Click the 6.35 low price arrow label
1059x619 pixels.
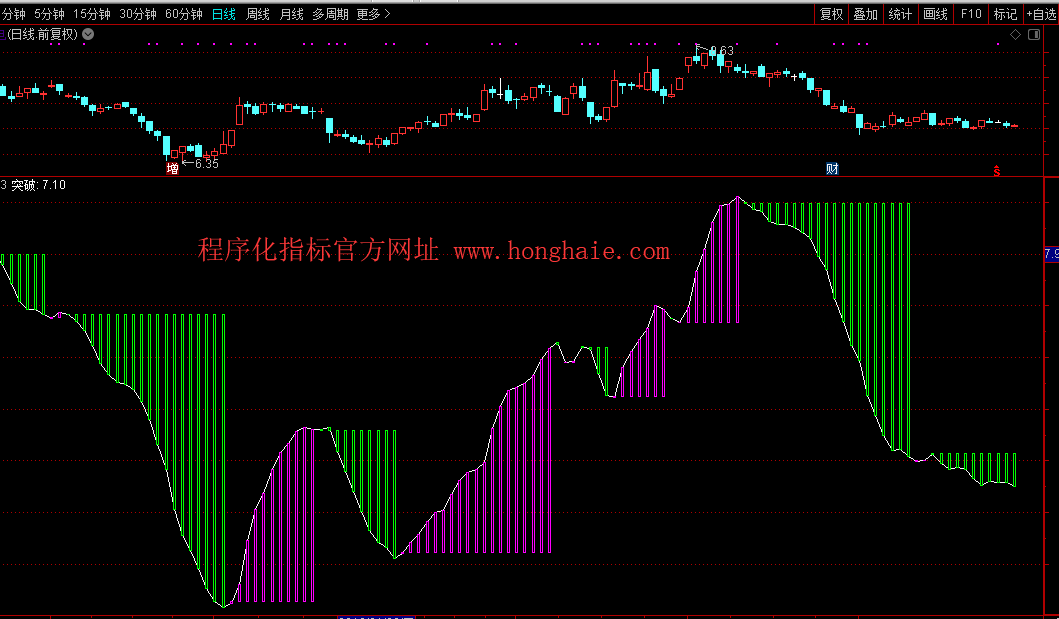tap(201, 163)
